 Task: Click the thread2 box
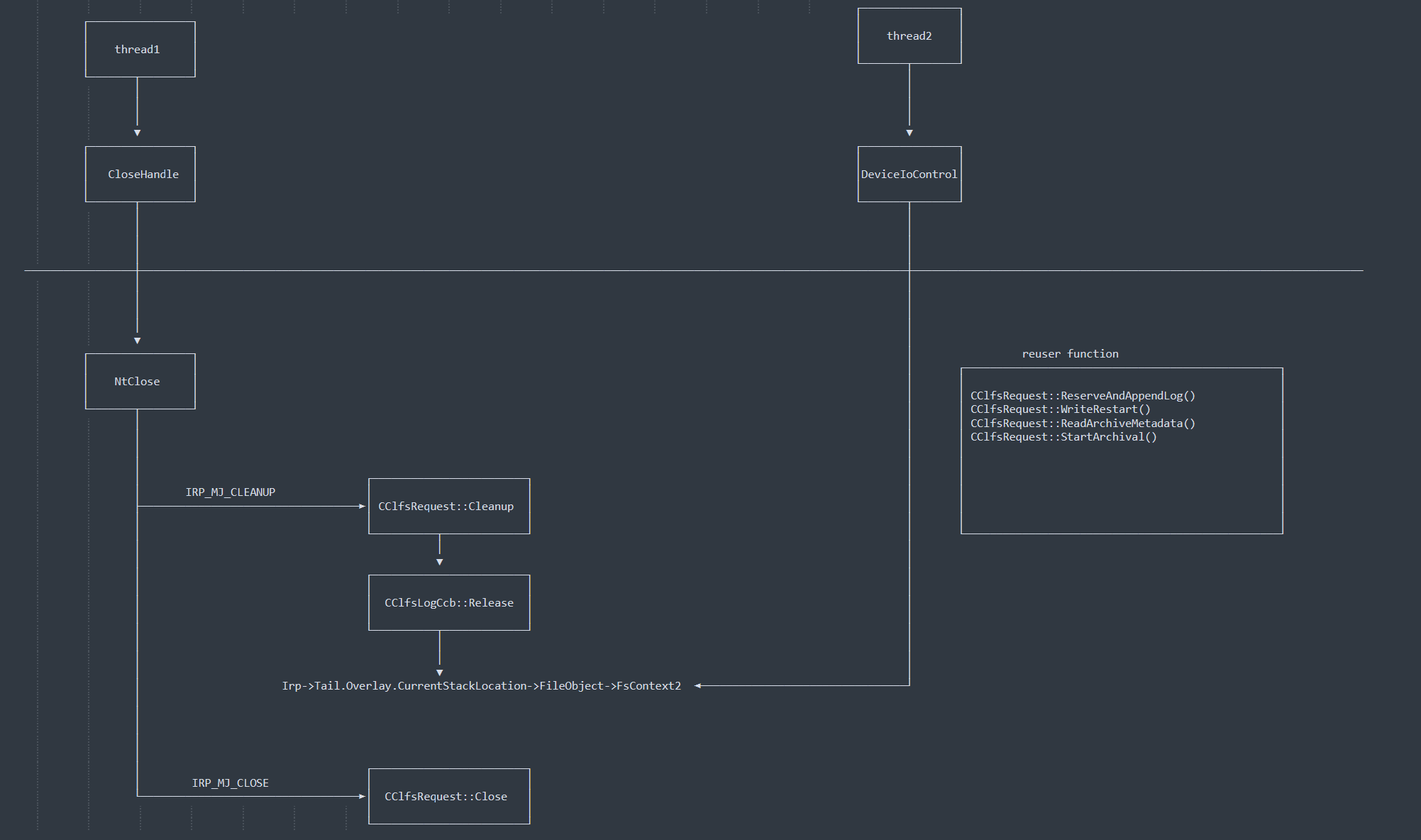909,36
